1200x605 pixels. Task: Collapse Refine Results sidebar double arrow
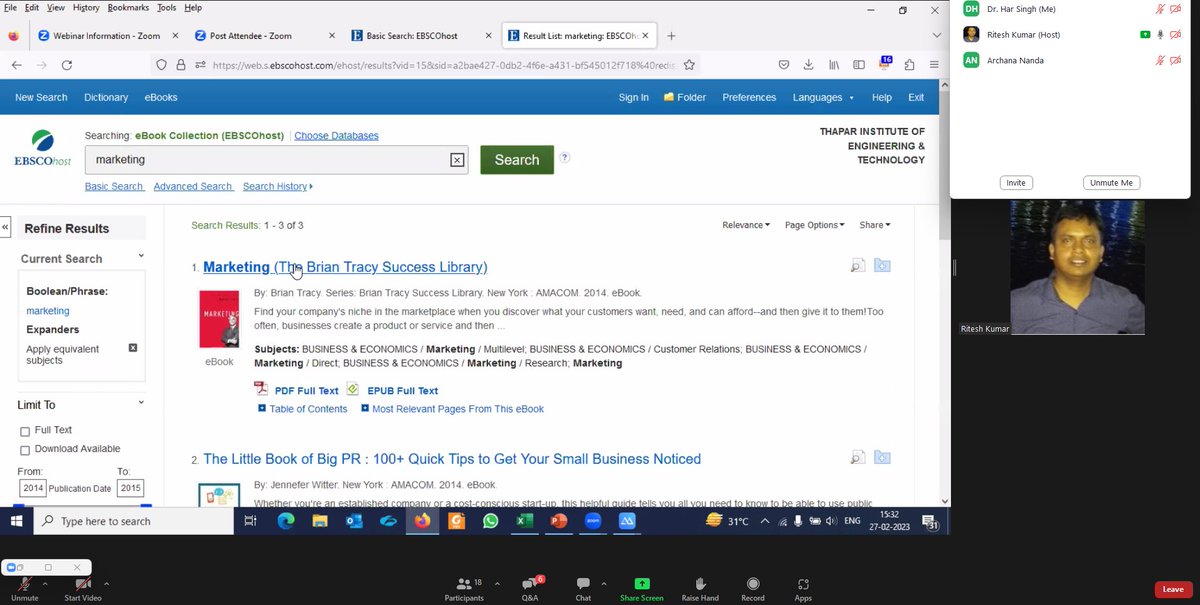pyautogui.click(x=5, y=228)
